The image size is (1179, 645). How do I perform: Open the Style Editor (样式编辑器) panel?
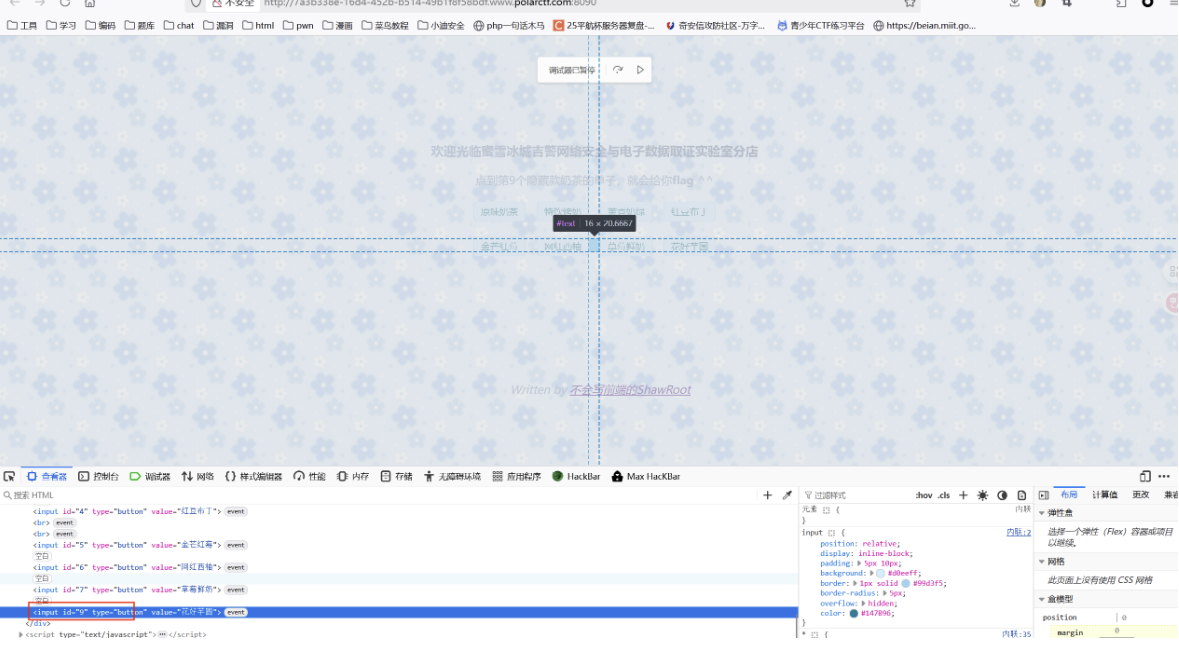pyautogui.click(x=253, y=477)
